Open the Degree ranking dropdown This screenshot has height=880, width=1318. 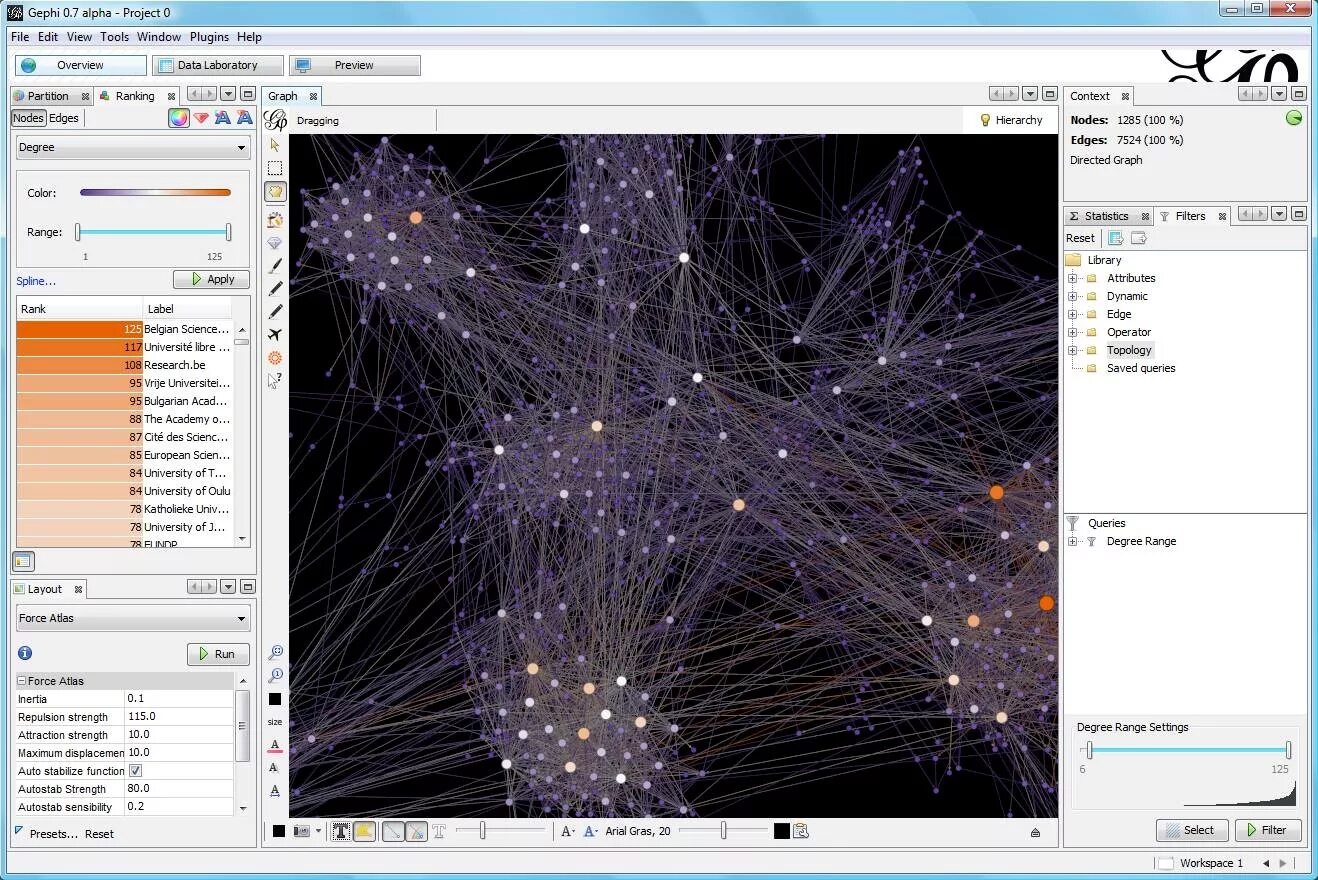(x=132, y=147)
